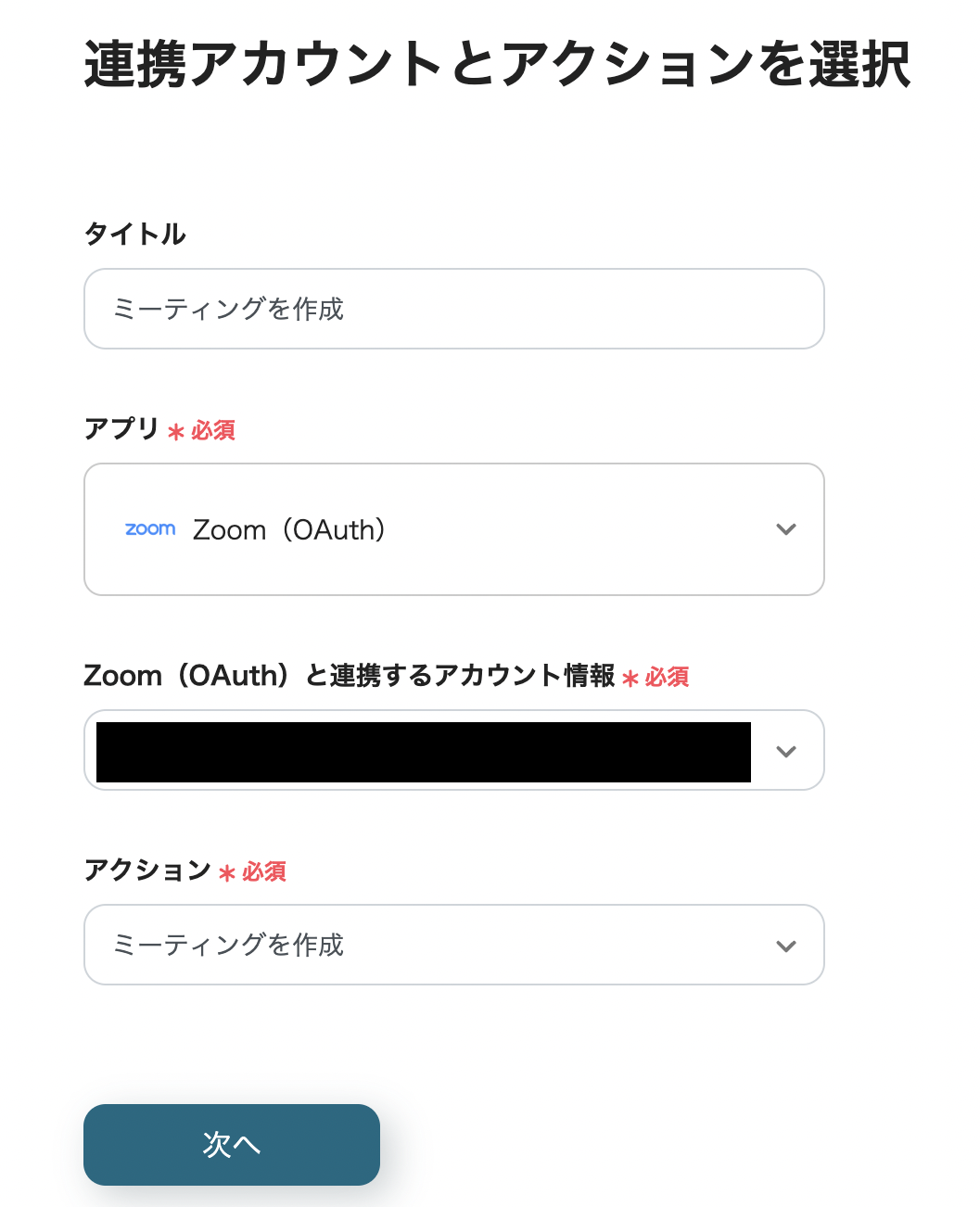This screenshot has height=1207, width=980.
Task: Click the 次へ button
Action: (x=232, y=1145)
